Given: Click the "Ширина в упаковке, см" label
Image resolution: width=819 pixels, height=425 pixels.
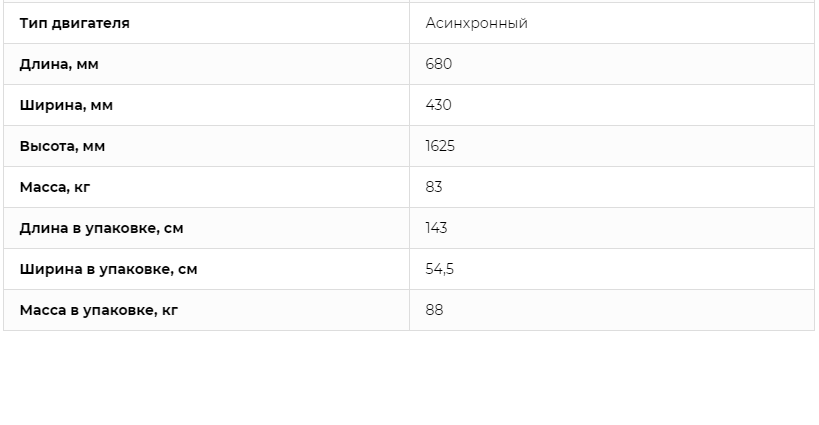Looking at the screenshot, I should [x=109, y=269].
